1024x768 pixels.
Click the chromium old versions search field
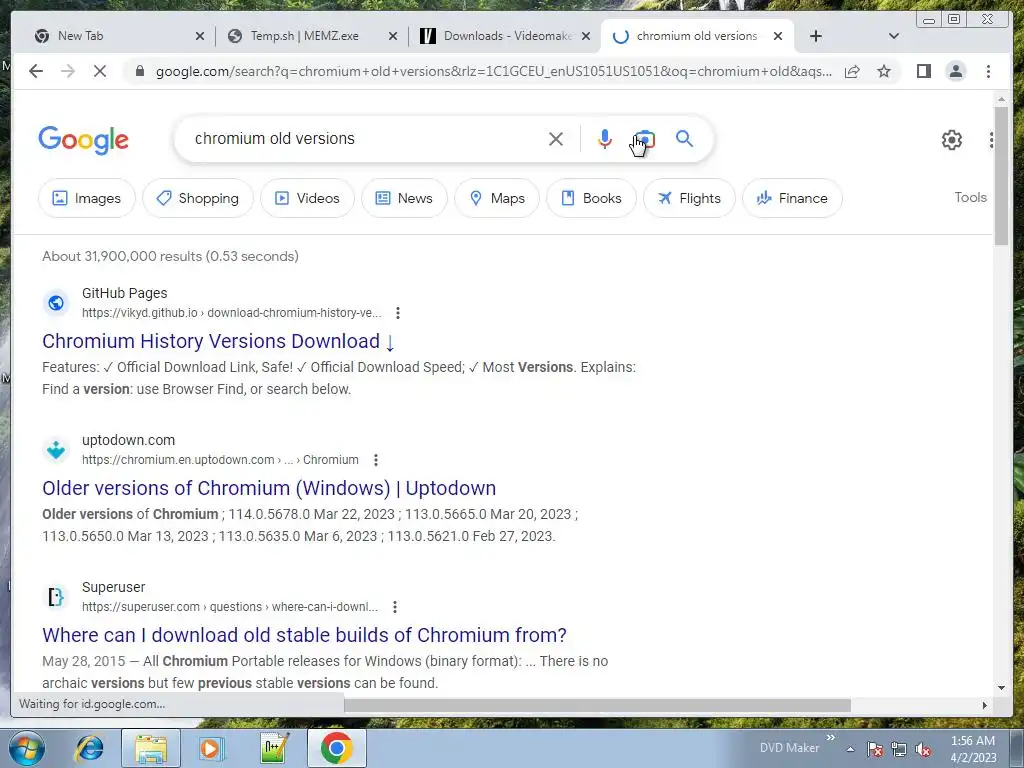point(366,138)
